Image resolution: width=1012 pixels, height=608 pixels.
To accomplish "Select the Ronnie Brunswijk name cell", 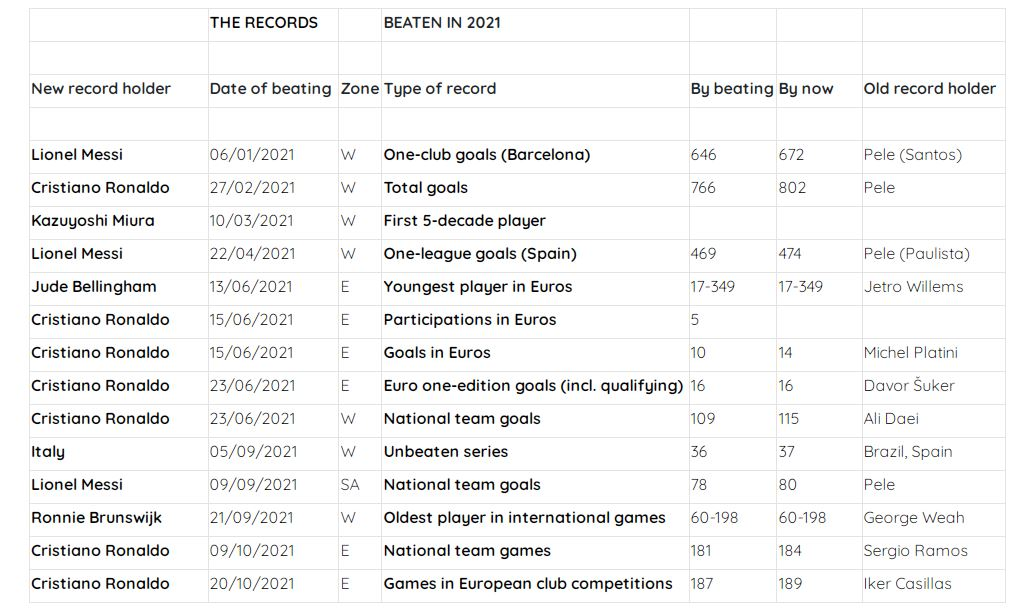I will 97,518.
